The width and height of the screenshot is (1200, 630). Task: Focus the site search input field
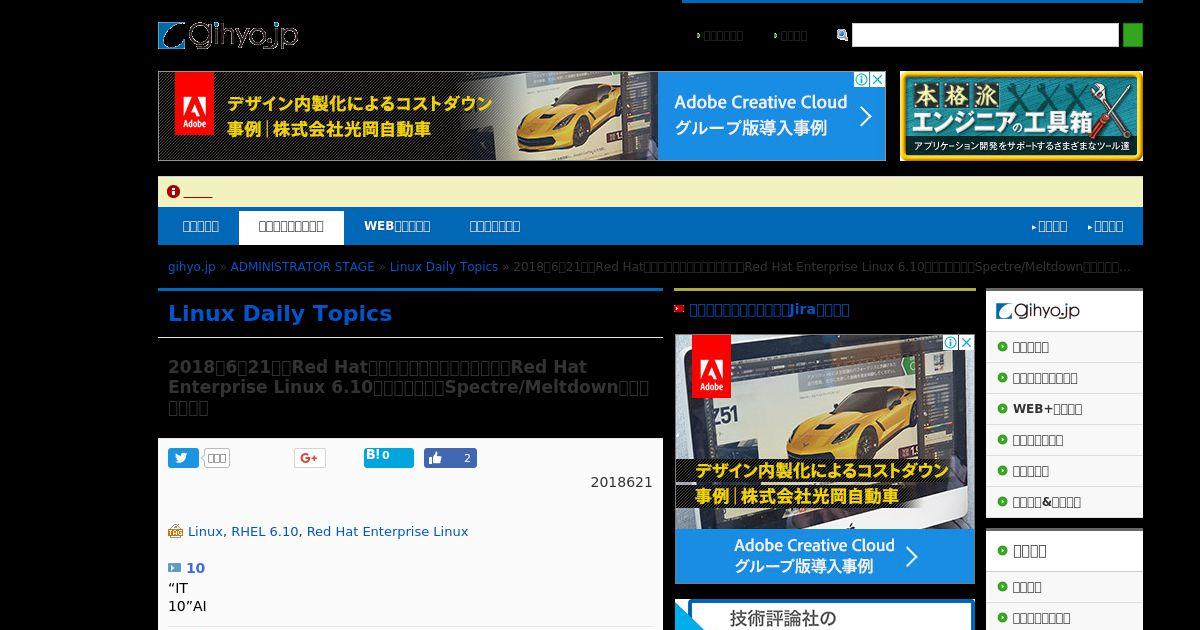985,35
